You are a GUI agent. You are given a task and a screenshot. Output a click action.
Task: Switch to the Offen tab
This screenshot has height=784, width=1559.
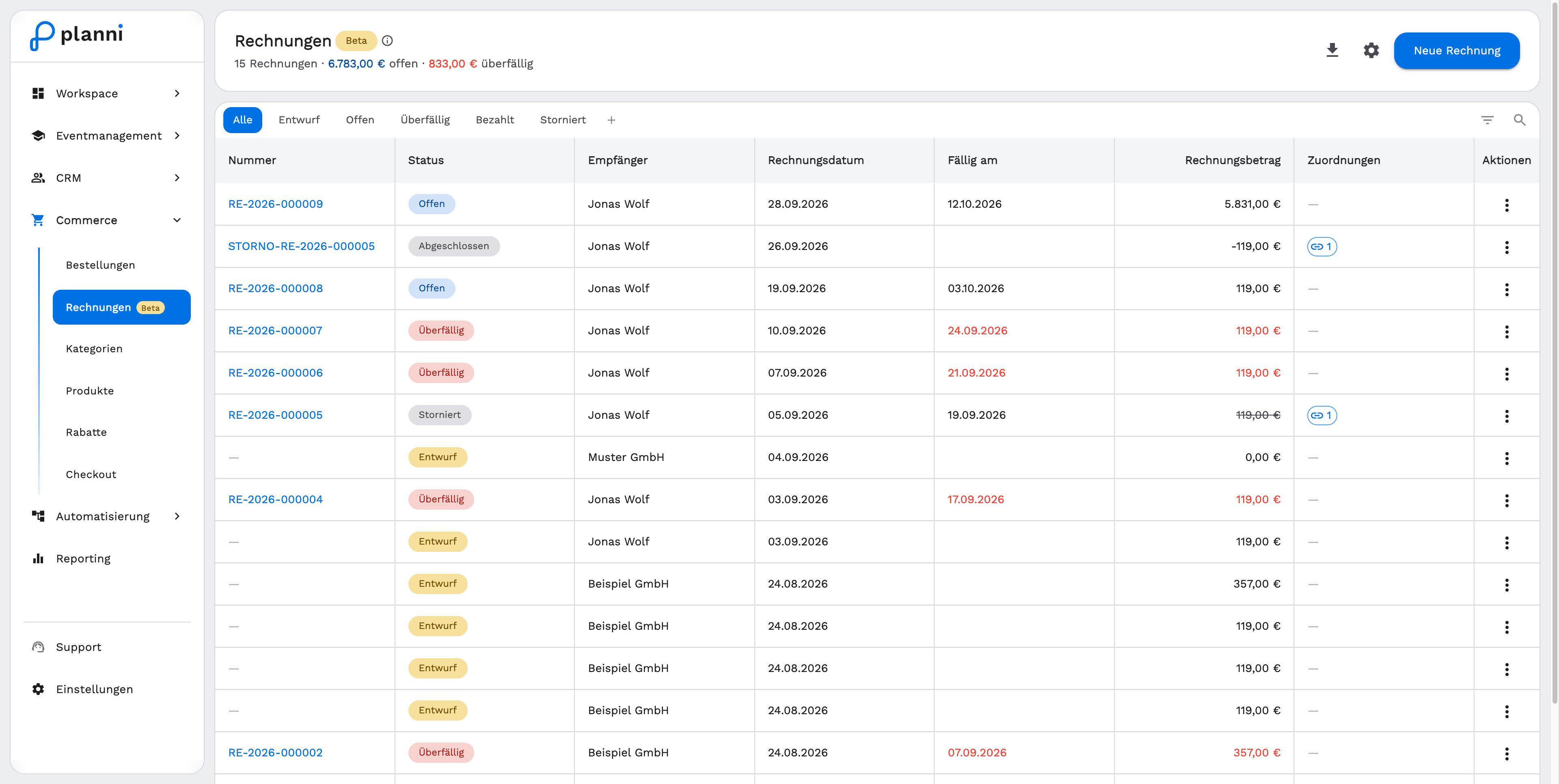(x=360, y=120)
